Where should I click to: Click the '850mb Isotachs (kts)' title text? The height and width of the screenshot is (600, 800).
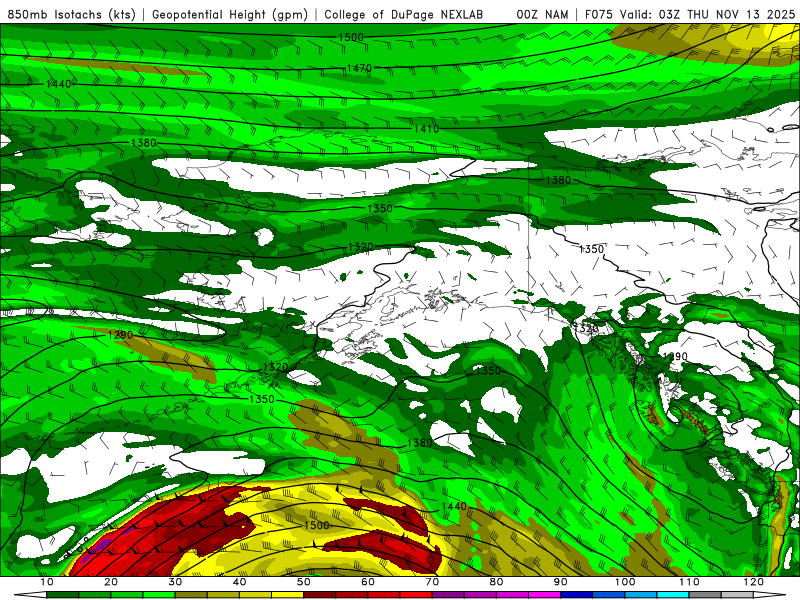[71, 14]
